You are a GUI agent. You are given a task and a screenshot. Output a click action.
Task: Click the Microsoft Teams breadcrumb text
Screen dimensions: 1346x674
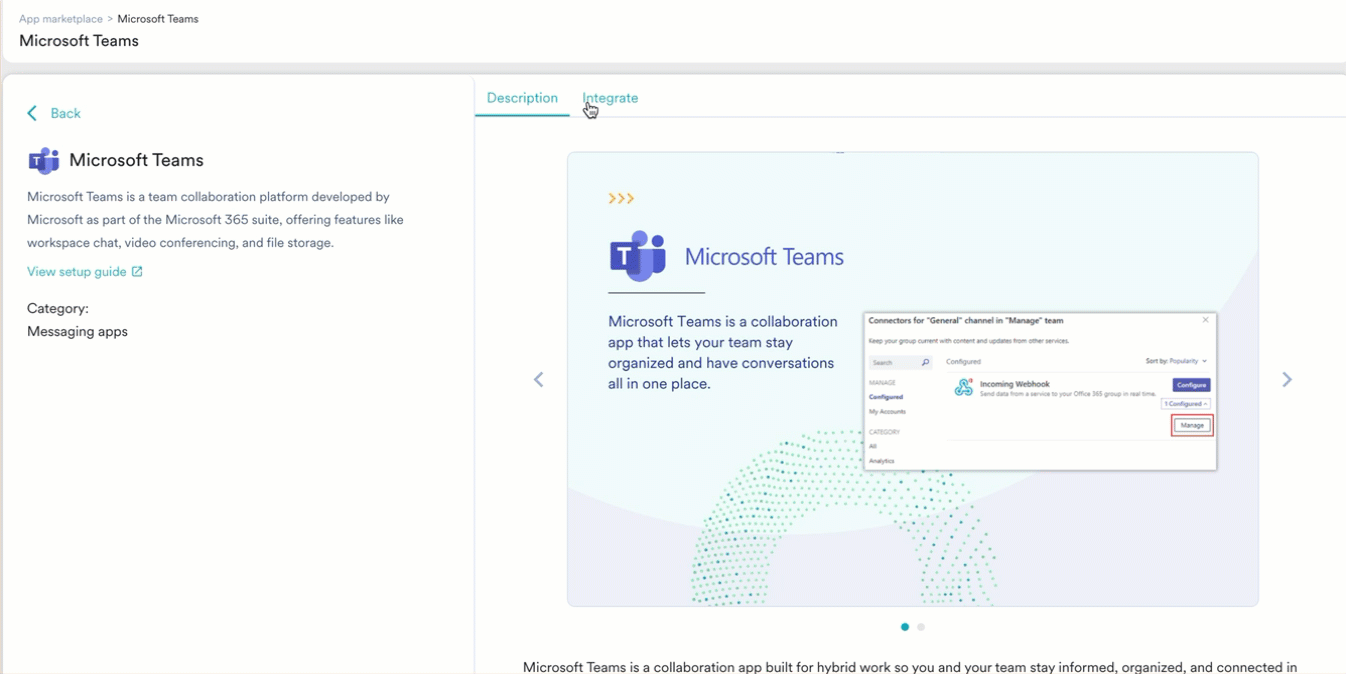click(158, 19)
